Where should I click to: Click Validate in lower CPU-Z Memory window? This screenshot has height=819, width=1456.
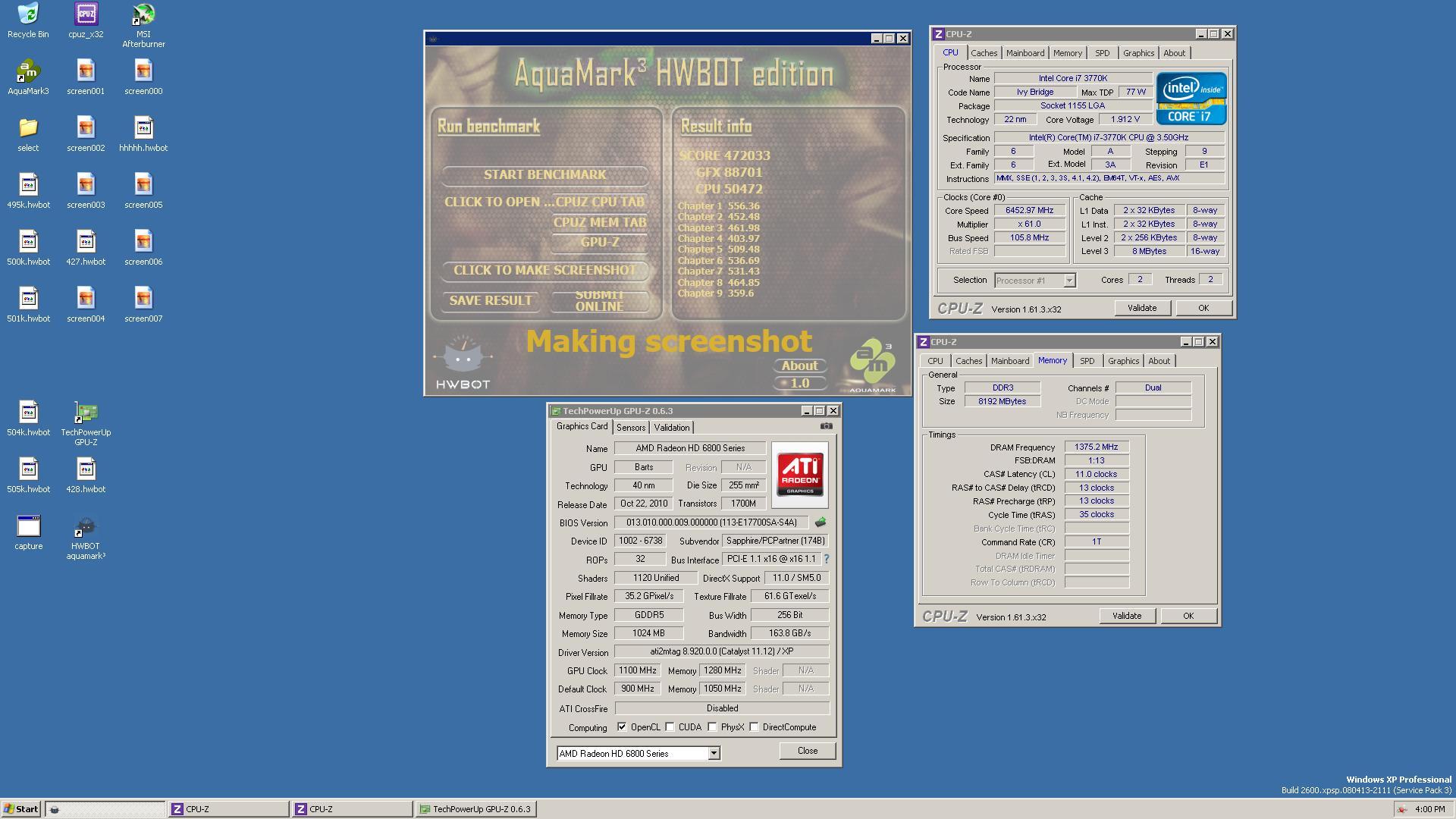[x=1126, y=616]
